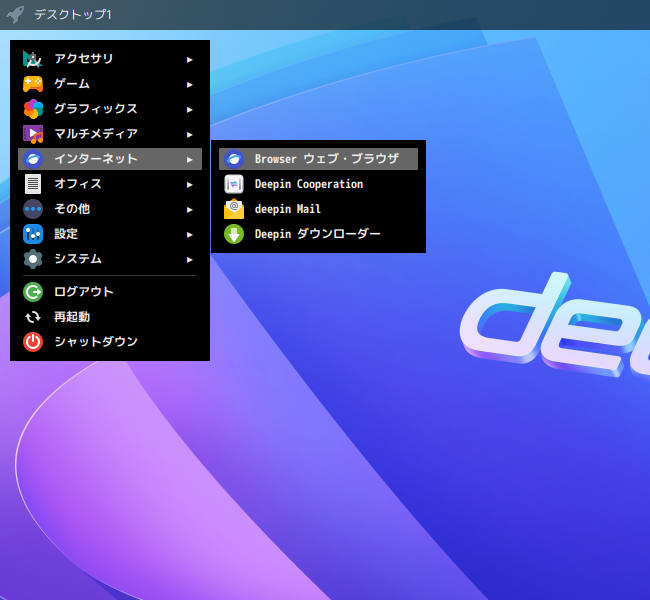
Task: Choose シャットダウン from the menu
Action: pos(110,342)
